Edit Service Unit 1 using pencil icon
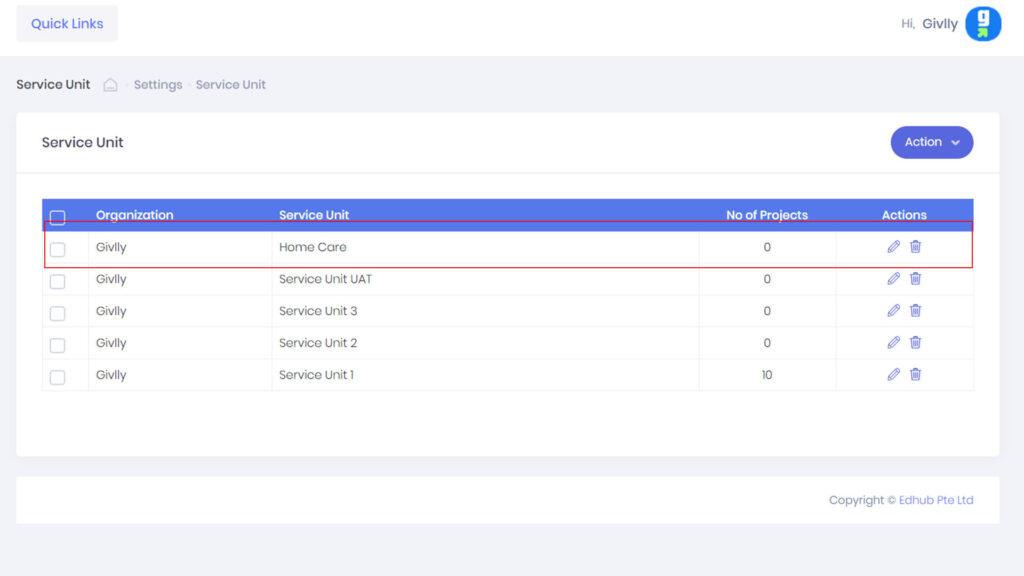Image resolution: width=1024 pixels, height=576 pixels. click(893, 375)
